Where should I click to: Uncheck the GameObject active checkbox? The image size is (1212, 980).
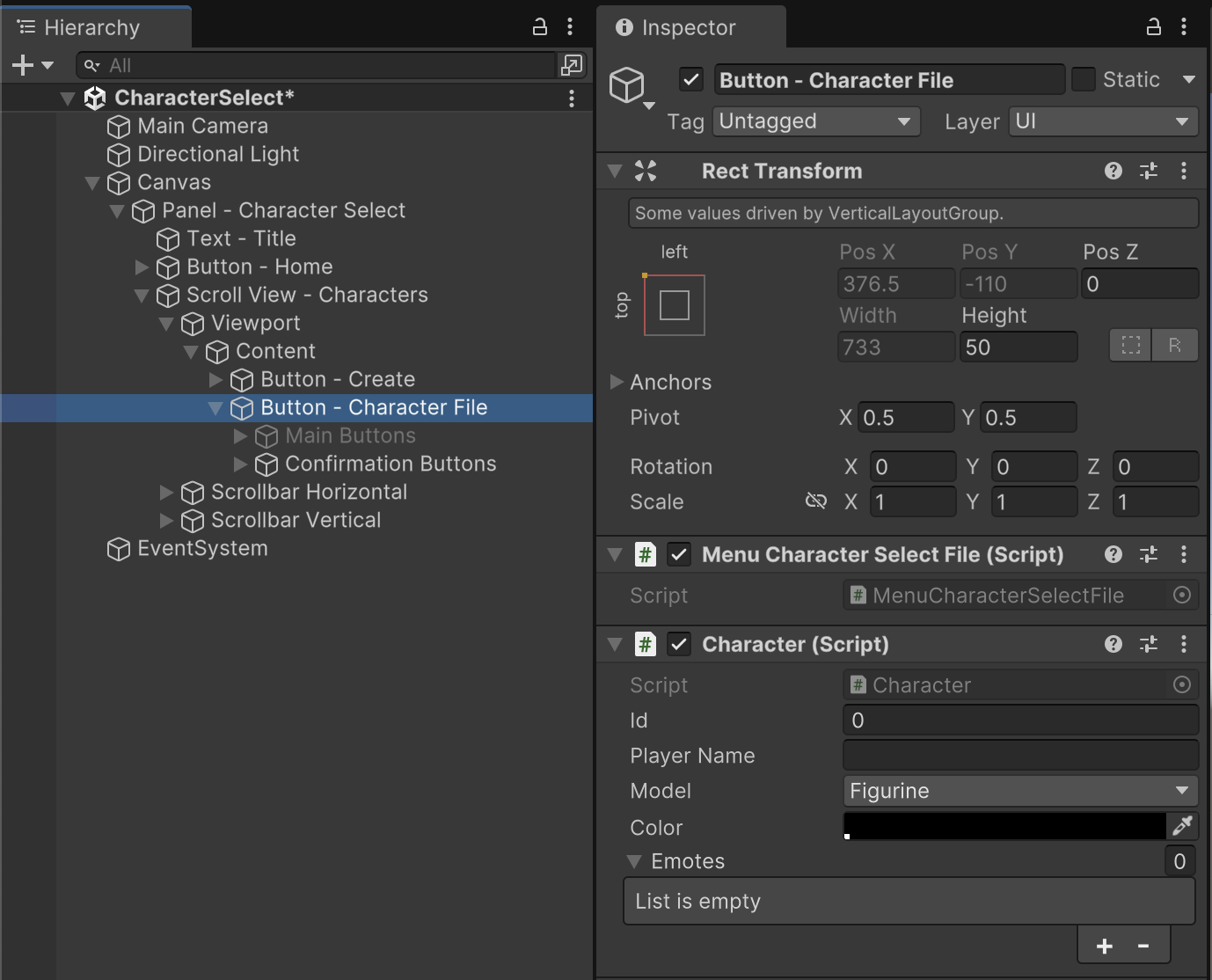tap(691, 80)
